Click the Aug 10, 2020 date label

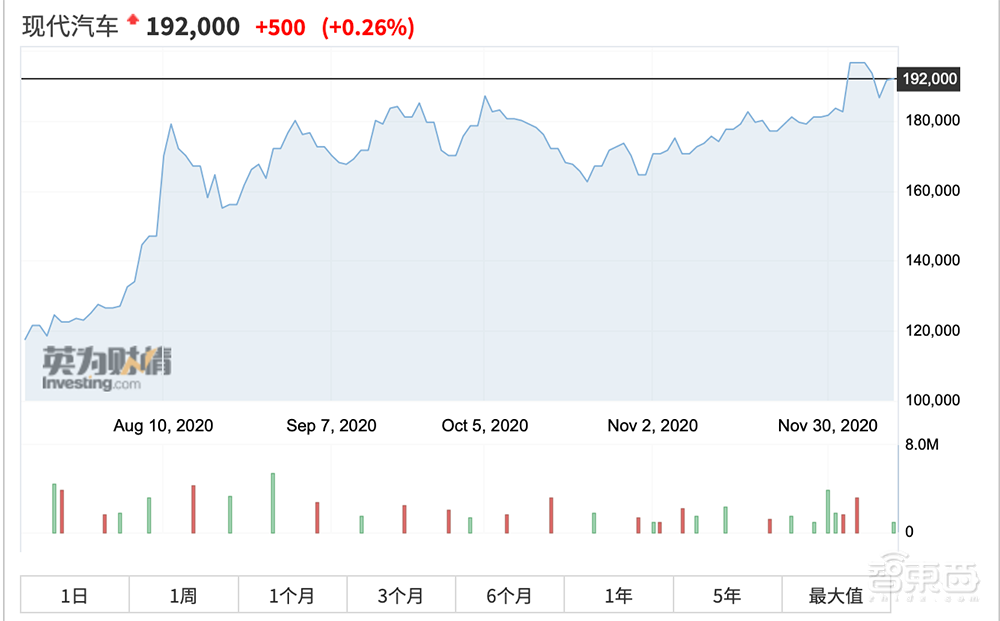tap(163, 426)
